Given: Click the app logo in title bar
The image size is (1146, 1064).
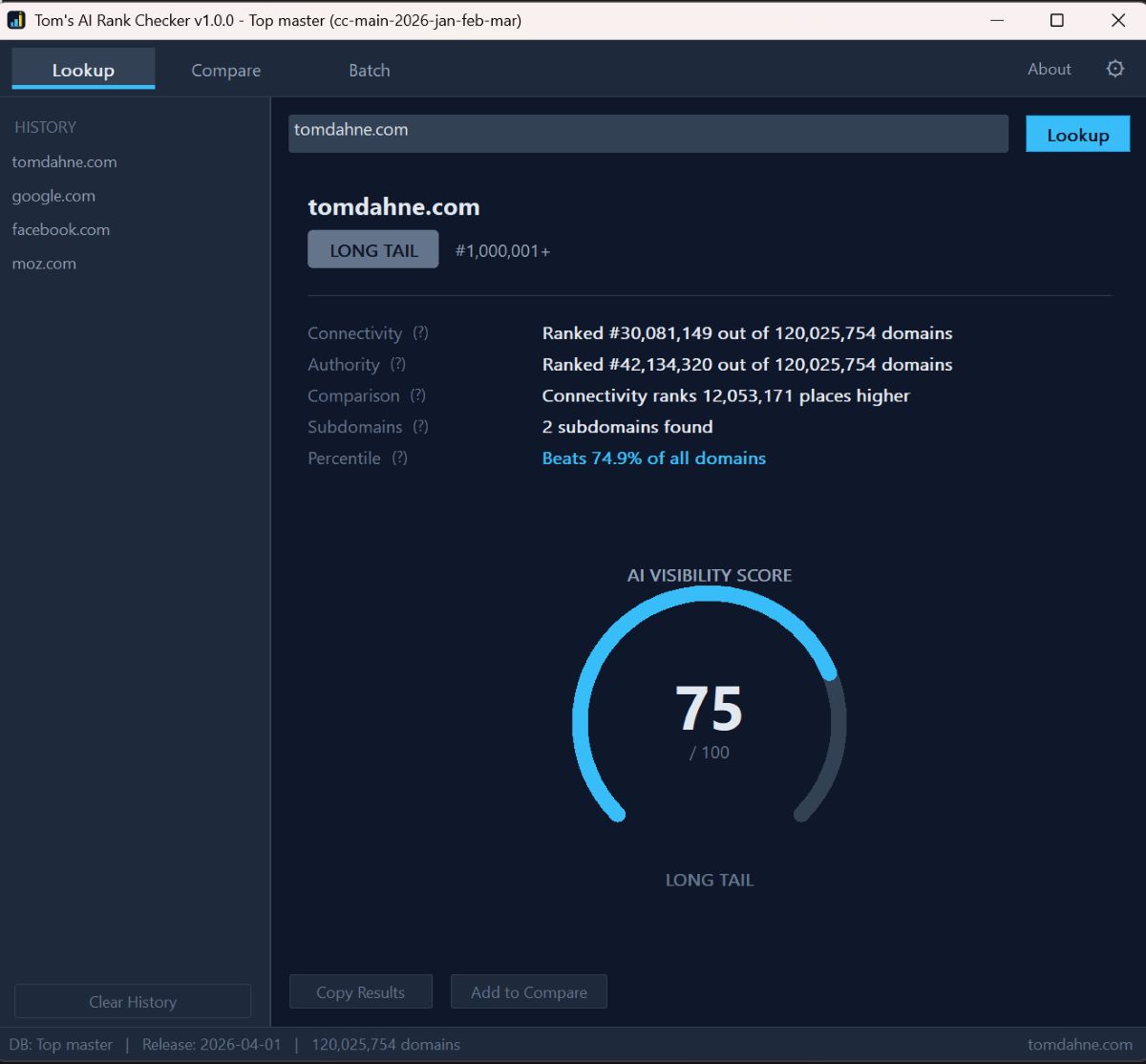Looking at the screenshot, I should pyautogui.click(x=16, y=20).
